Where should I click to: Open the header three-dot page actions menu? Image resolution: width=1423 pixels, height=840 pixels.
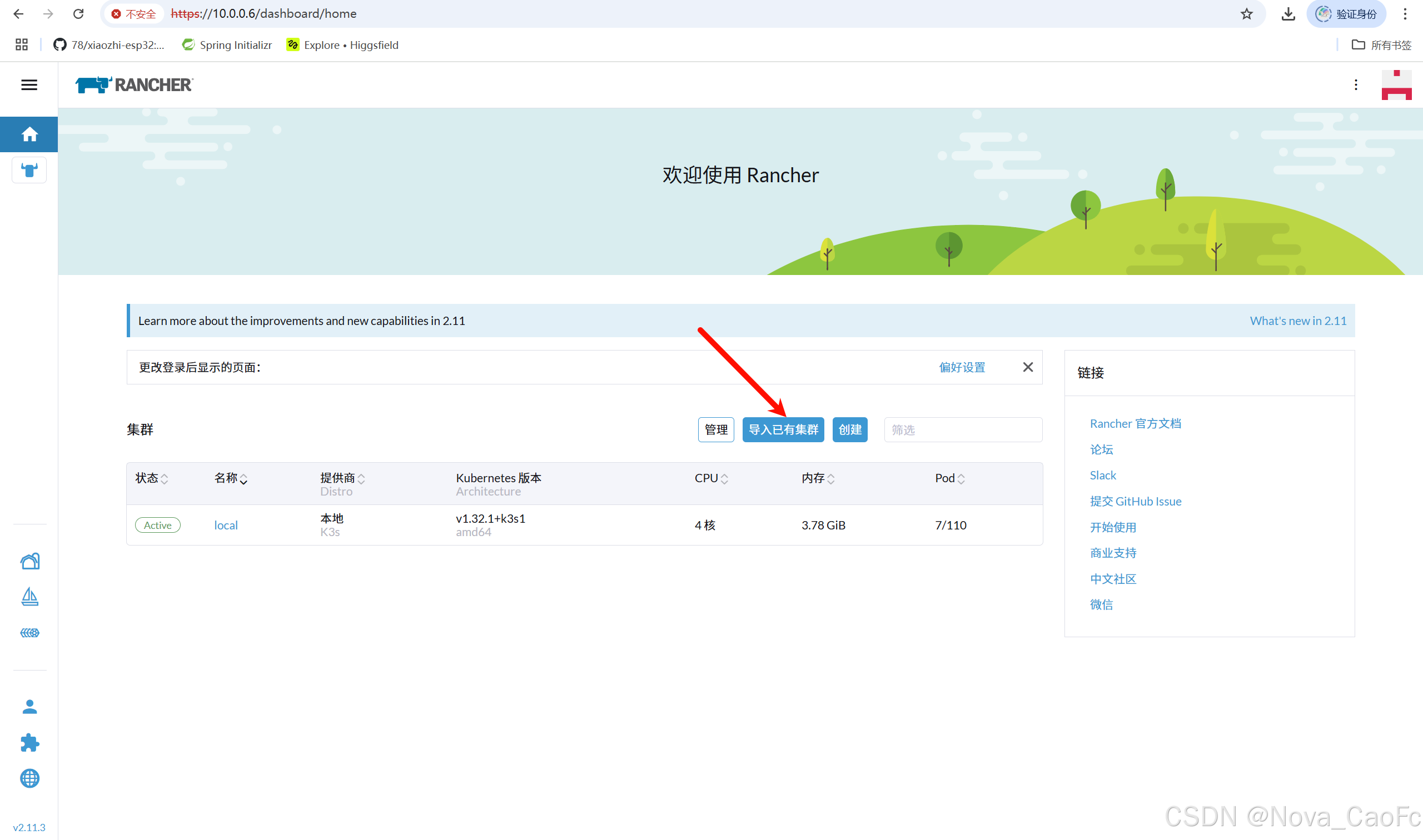(x=1356, y=85)
